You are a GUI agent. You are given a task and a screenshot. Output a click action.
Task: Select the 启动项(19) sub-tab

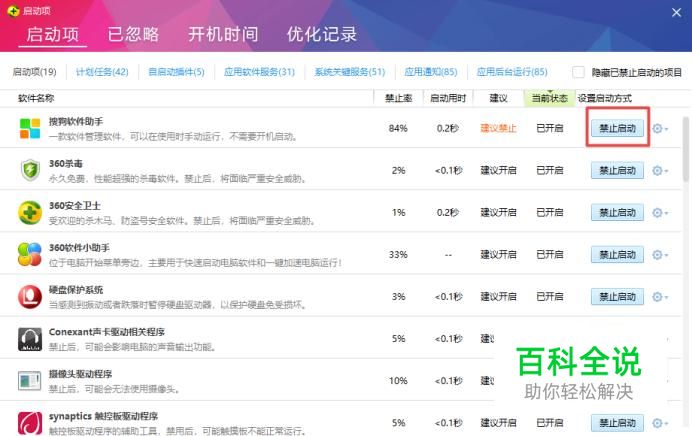(x=34, y=72)
